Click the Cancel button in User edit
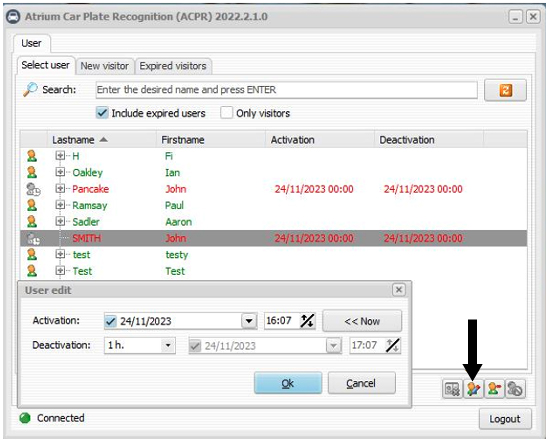The width and height of the screenshot is (550, 443). (x=362, y=383)
